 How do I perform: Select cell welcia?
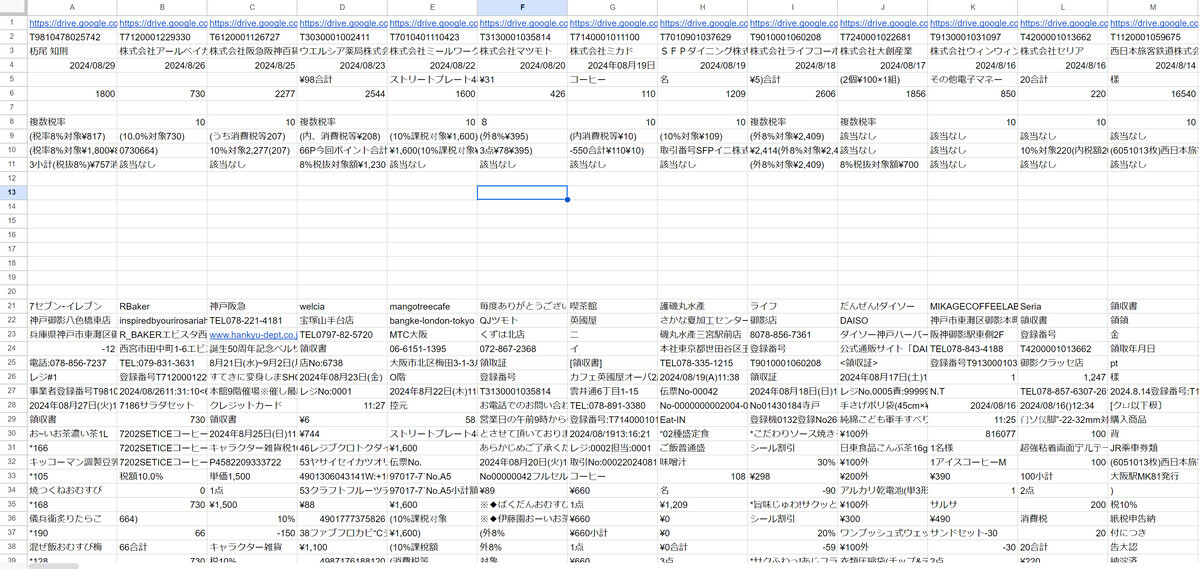[342, 305]
